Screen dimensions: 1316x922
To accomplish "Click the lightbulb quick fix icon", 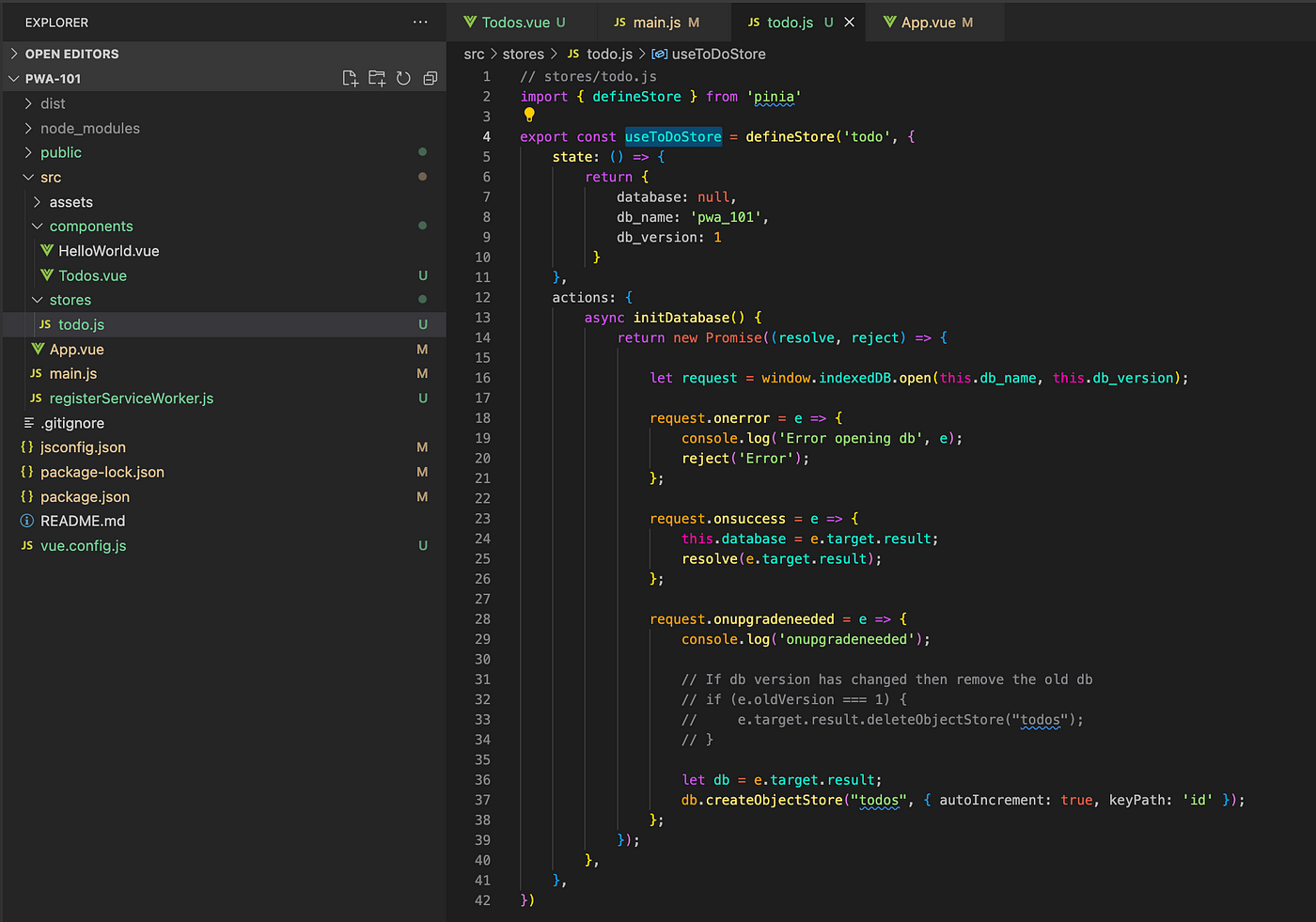I will click(x=529, y=115).
